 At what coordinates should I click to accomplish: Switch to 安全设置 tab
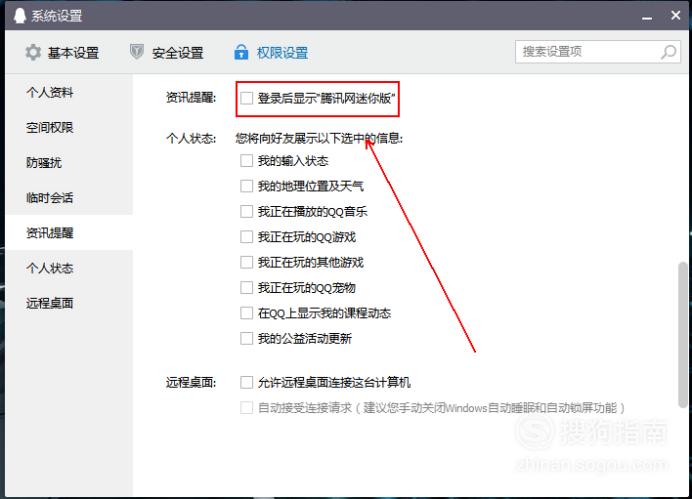(x=166, y=53)
